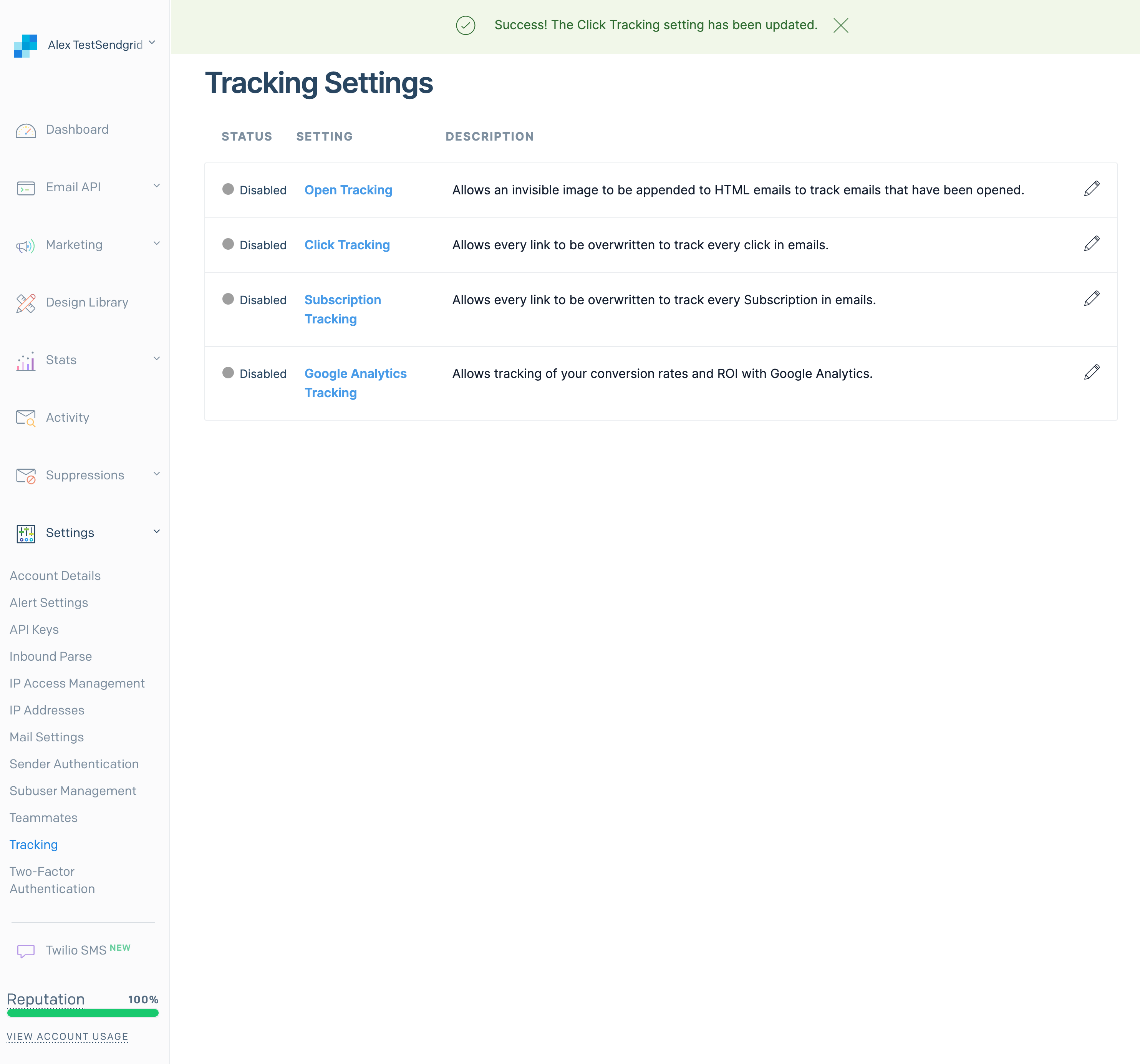Open API Keys in Settings menu
Screen dimensions: 1140x1064
(x=34, y=629)
